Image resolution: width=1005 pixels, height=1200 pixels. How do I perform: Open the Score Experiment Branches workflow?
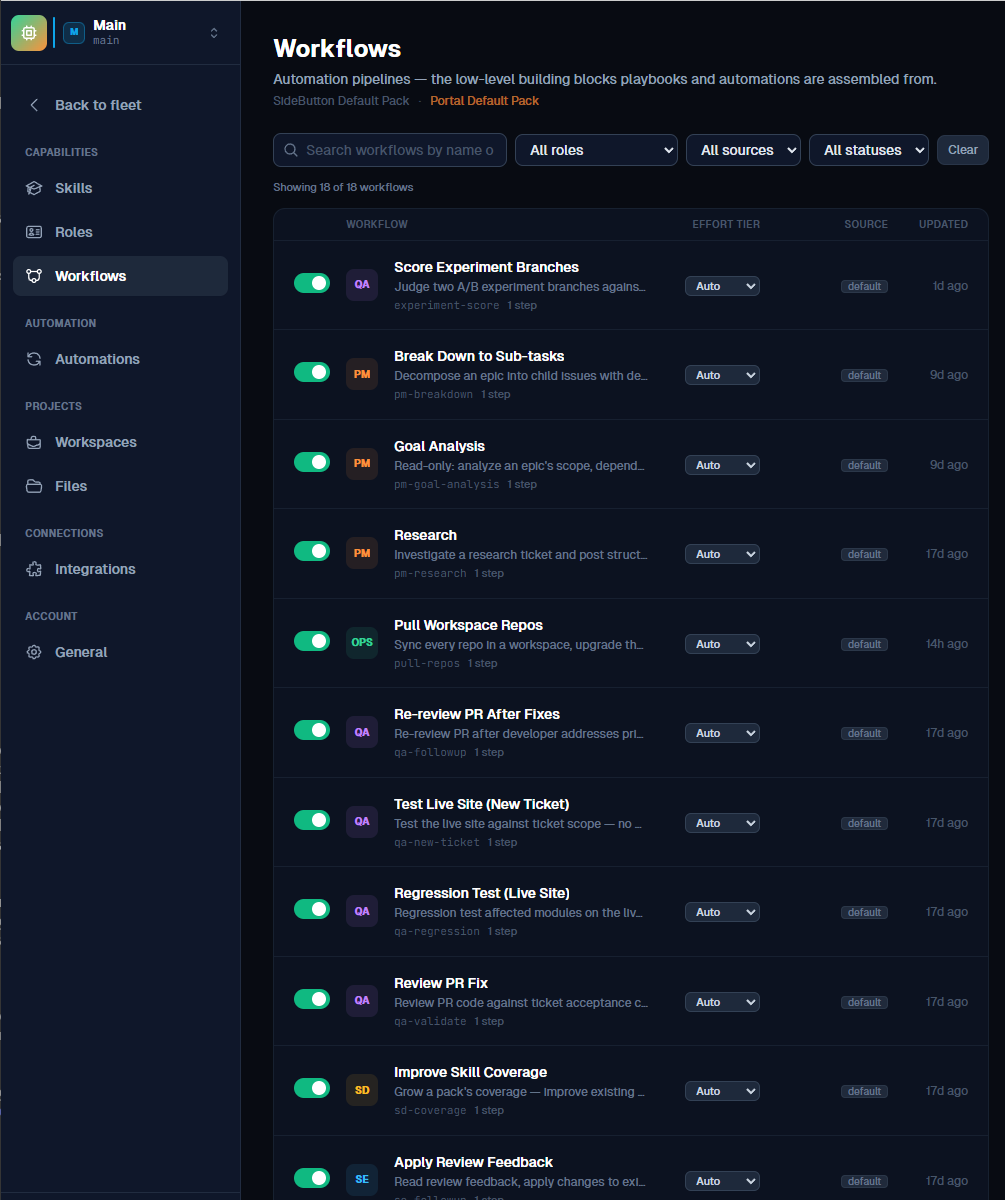click(486, 267)
